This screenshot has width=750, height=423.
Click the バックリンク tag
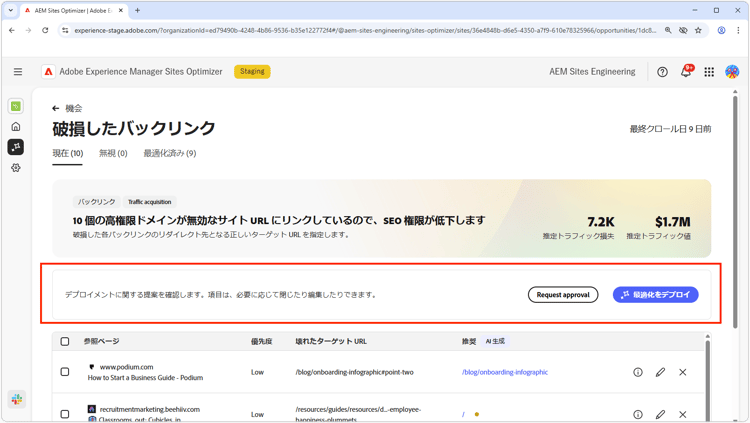pos(97,202)
